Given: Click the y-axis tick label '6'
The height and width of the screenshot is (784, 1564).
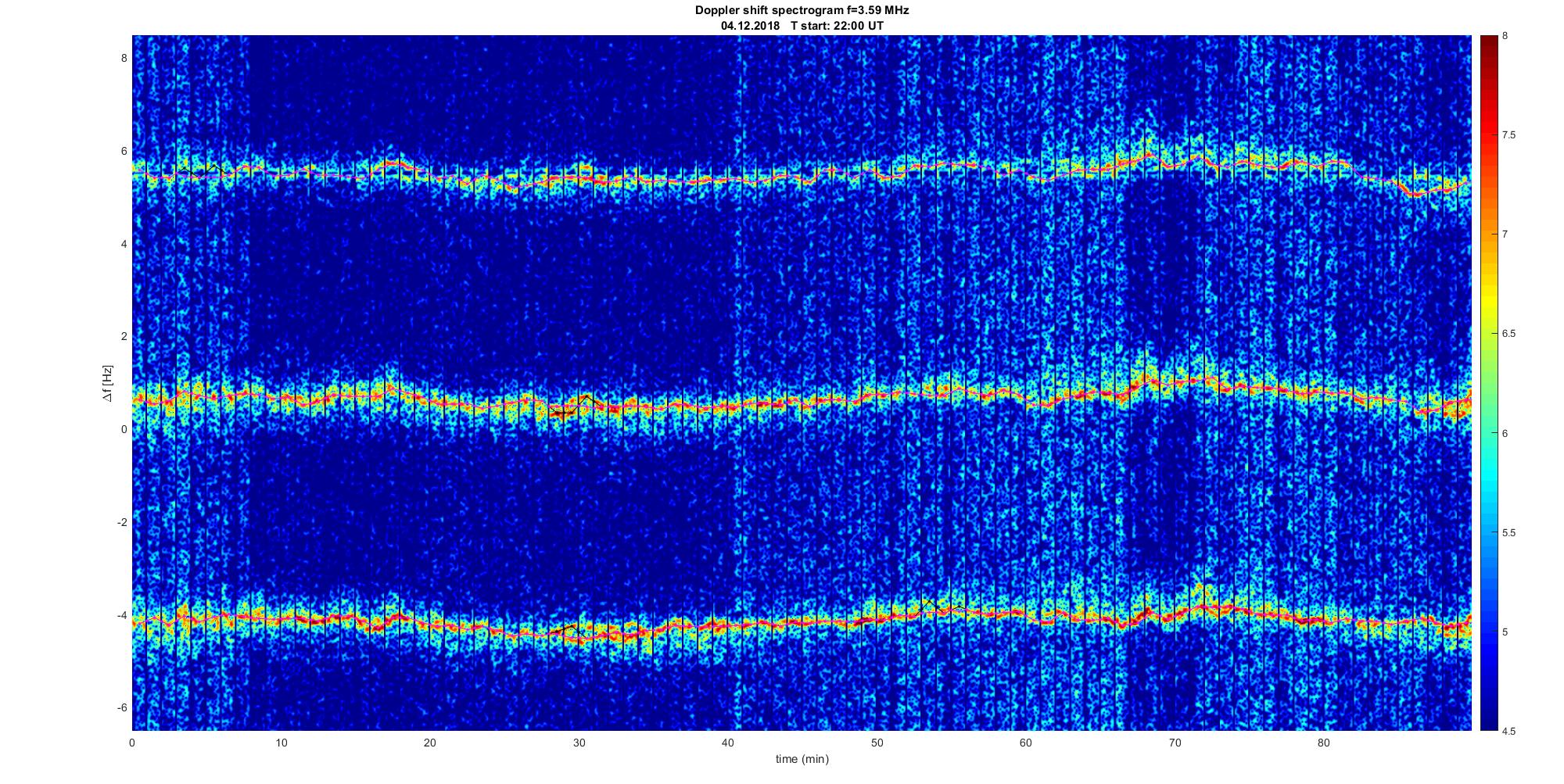Looking at the screenshot, I should (x=124, y=152).
